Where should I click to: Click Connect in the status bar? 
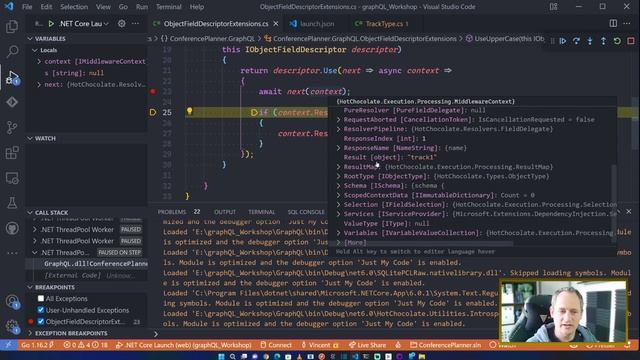click(276, 345)
